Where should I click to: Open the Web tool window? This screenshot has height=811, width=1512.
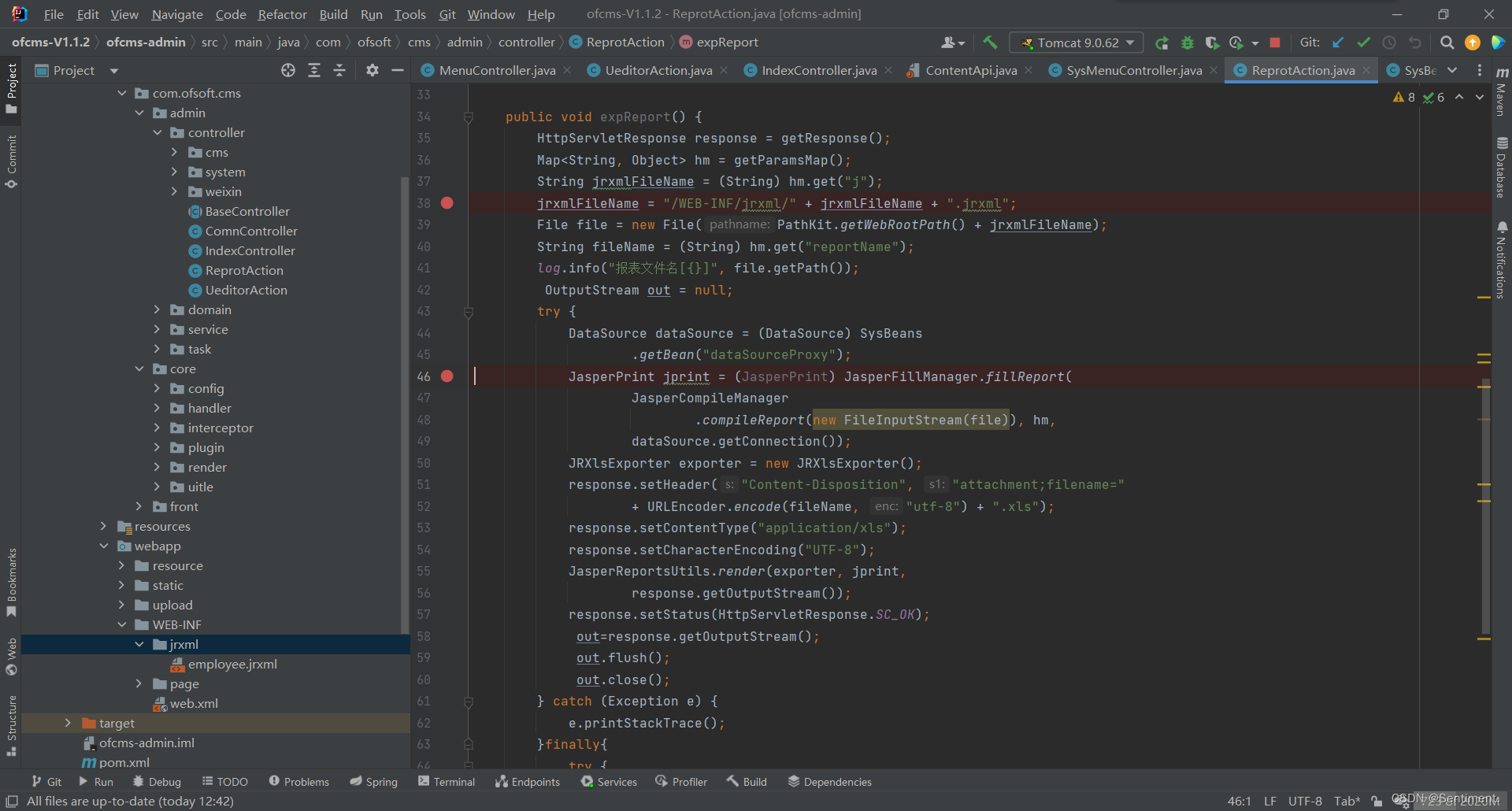(11, 657)
